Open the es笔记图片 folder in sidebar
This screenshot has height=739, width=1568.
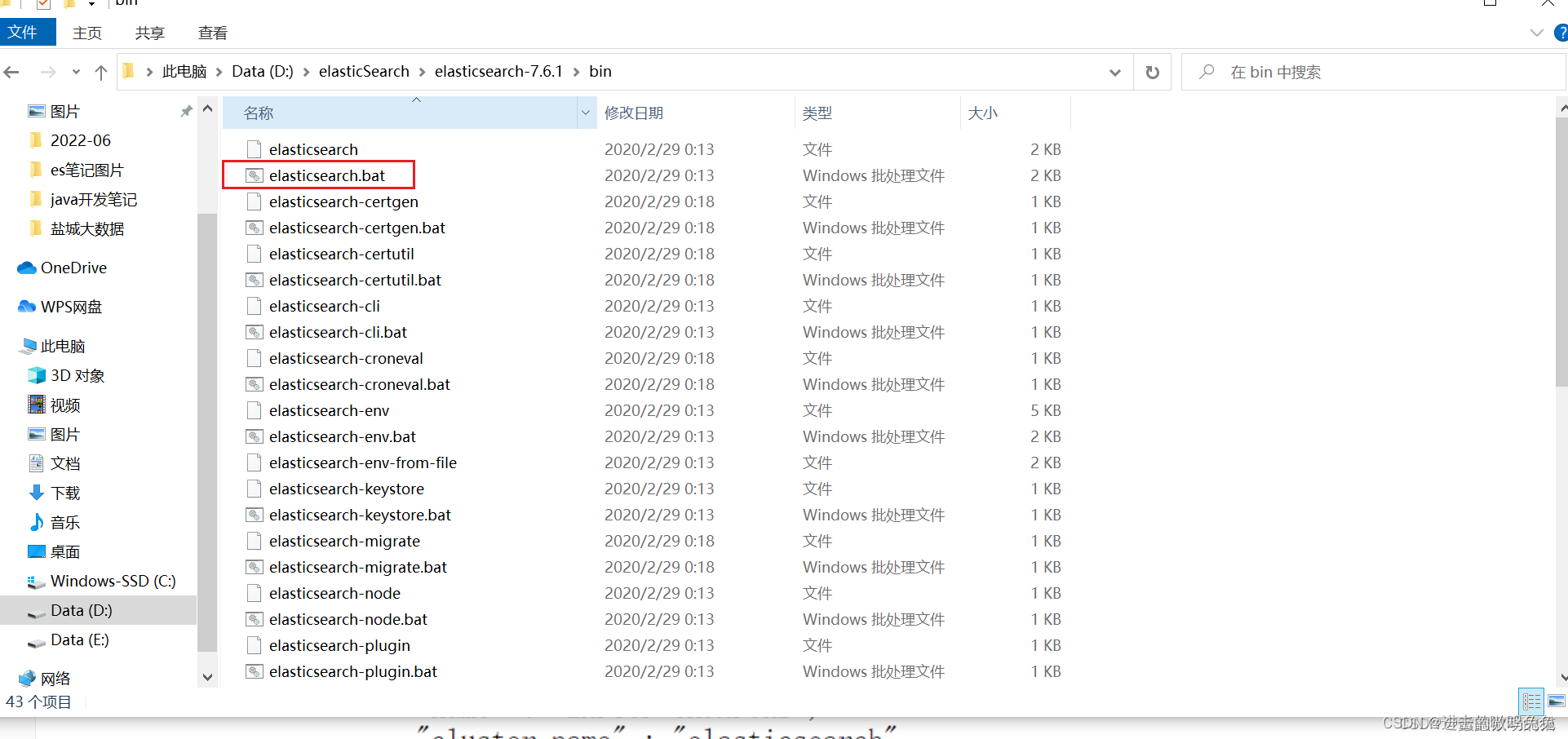(x=86, y=170)
